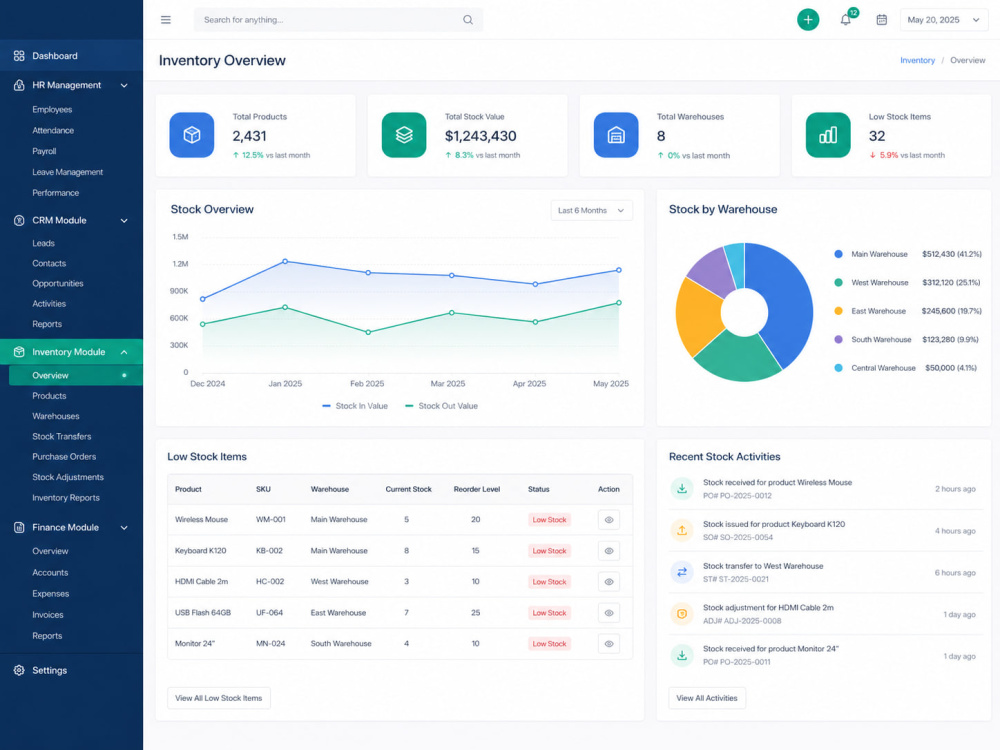The width and height of the screenshot is (1000, 750).
Task: Open Purchase Orders in sidebar
Action: (x=64, y=457)
